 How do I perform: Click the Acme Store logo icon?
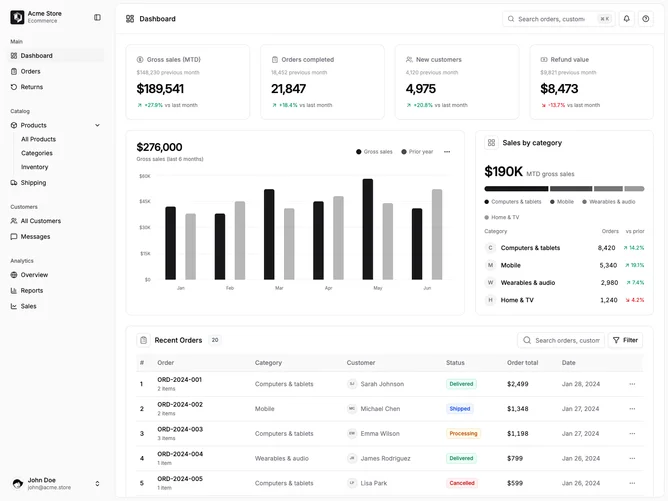point(17,17)
